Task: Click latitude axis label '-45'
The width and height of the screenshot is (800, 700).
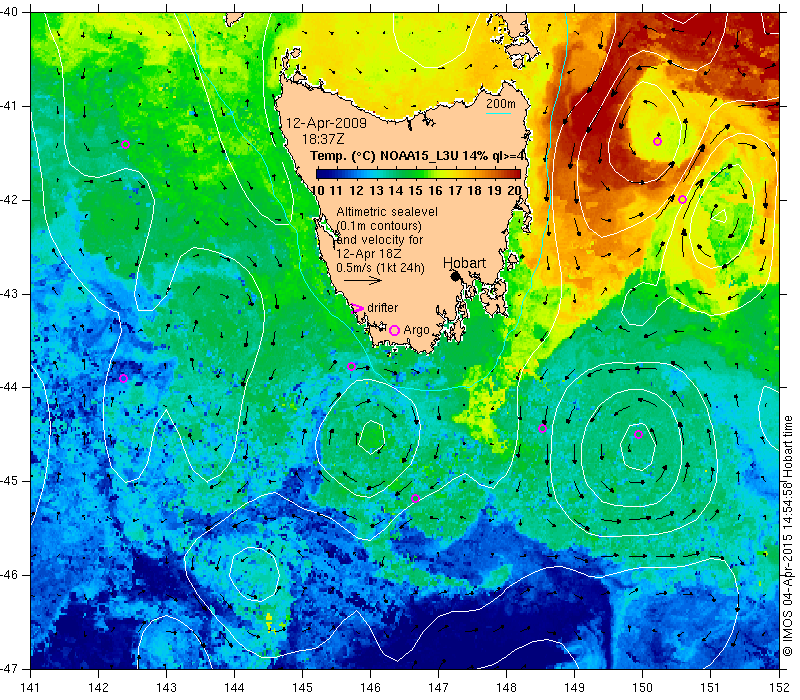Action: 10,481
